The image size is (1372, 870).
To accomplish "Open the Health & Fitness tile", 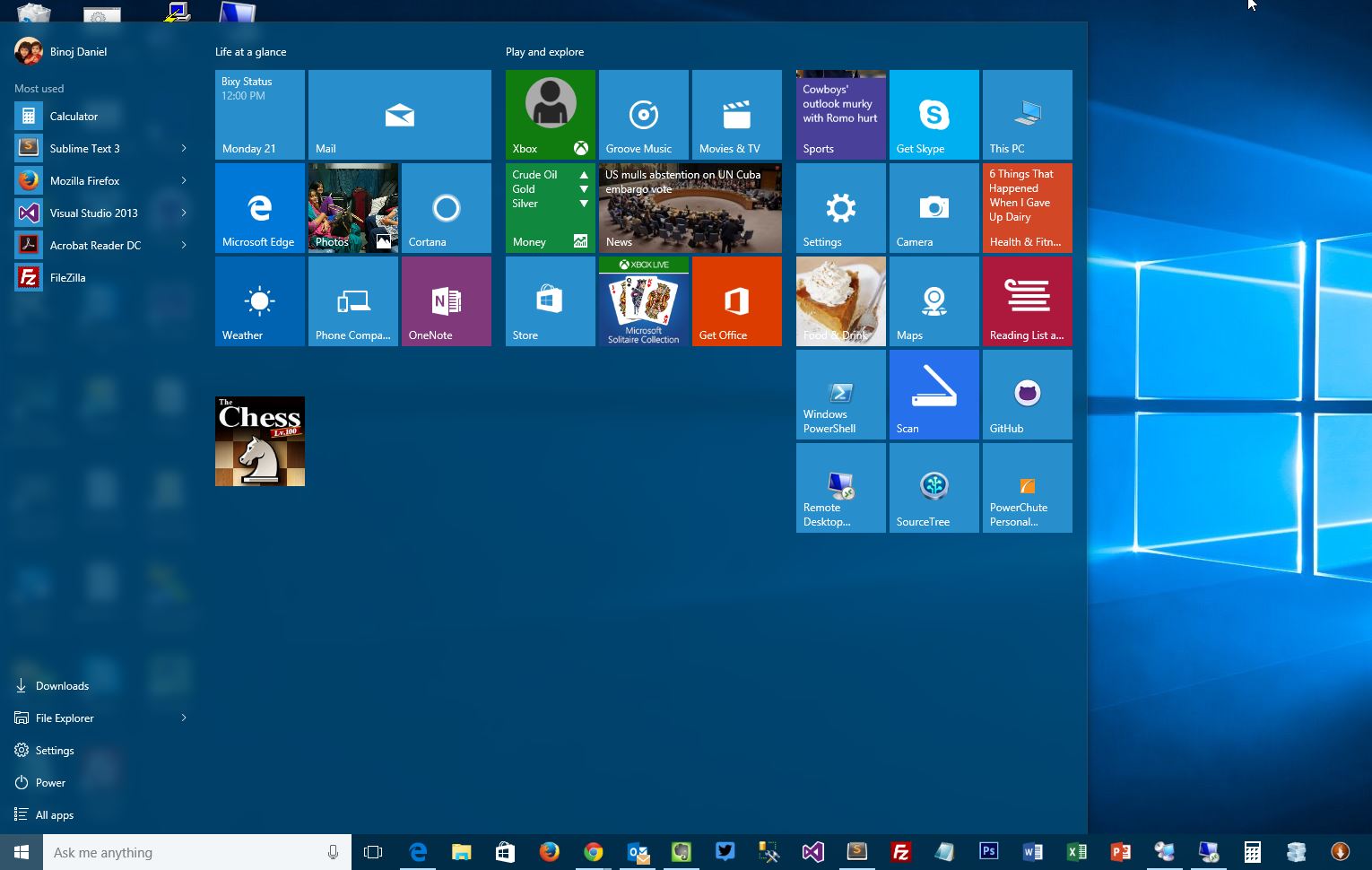I will click(x=1028, y=208).
